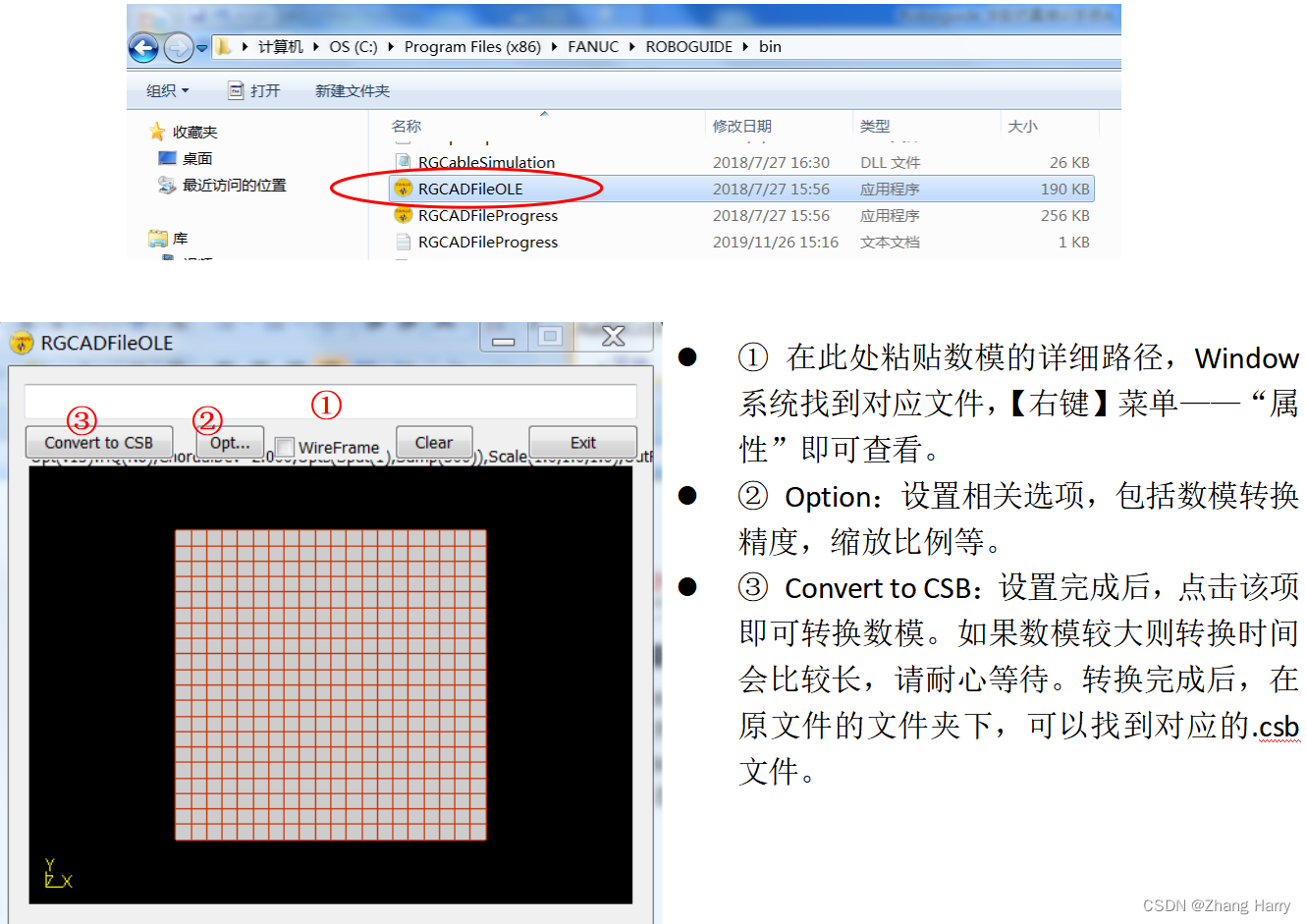Select 最近访问的位置 in navigation pane

[x=234, y=185]
